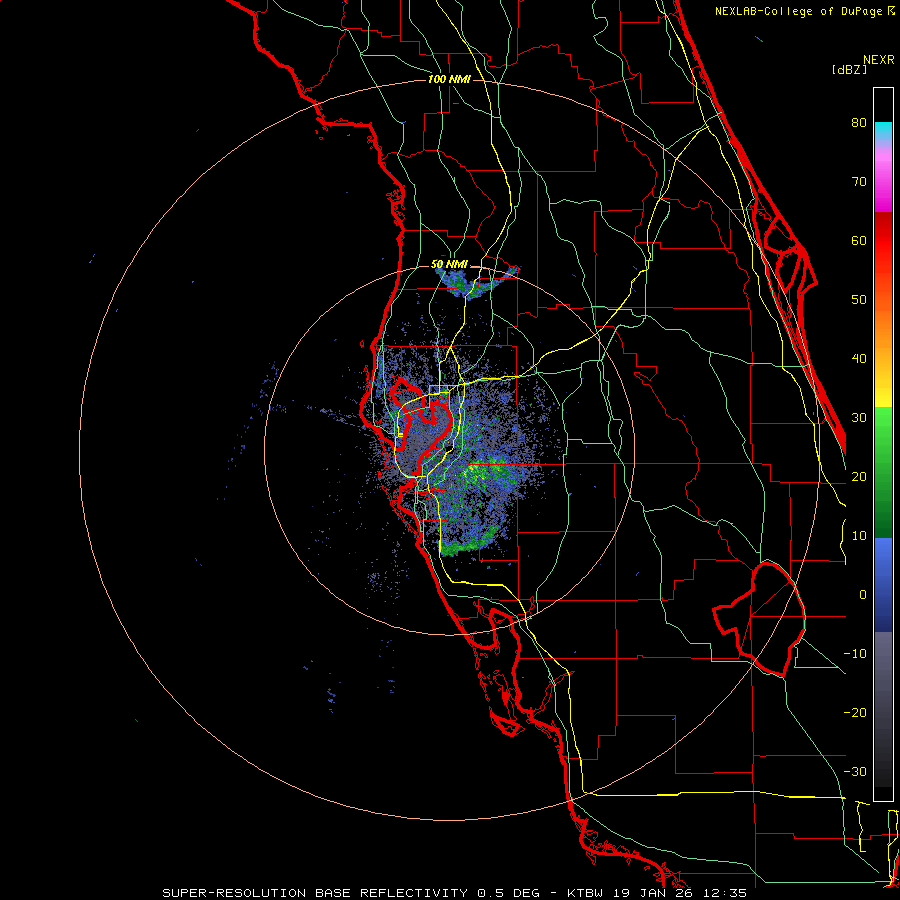Click the 0 dBZ scale value

click(x=863, y=595)
